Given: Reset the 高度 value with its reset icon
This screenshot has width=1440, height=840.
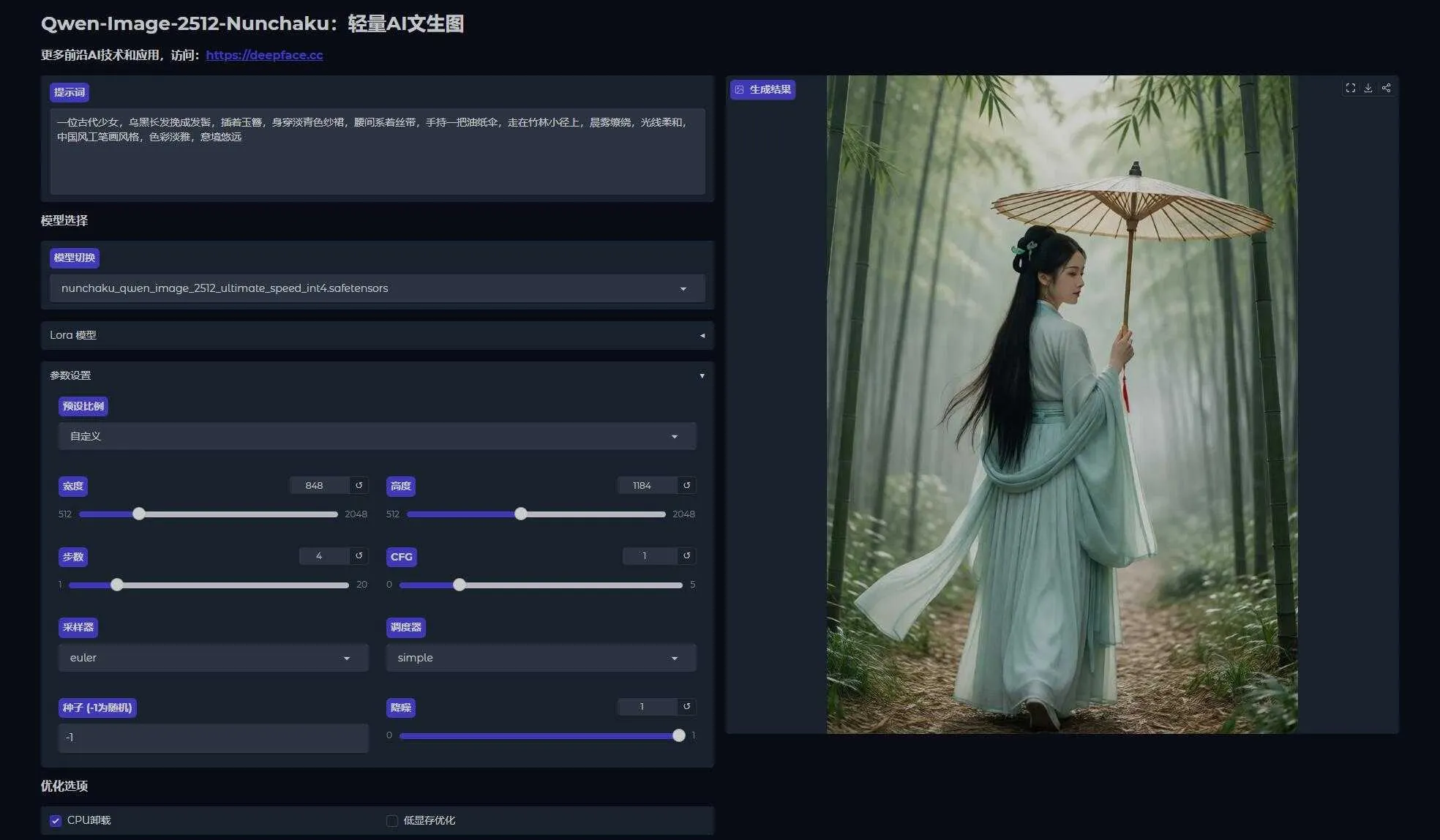Looking at the screenshot, I should pyautogui.click(x=686, y=485).
